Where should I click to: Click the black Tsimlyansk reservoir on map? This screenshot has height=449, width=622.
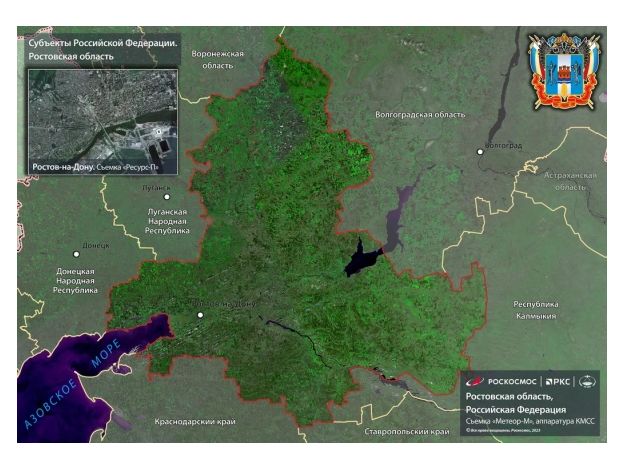[359, 260]
